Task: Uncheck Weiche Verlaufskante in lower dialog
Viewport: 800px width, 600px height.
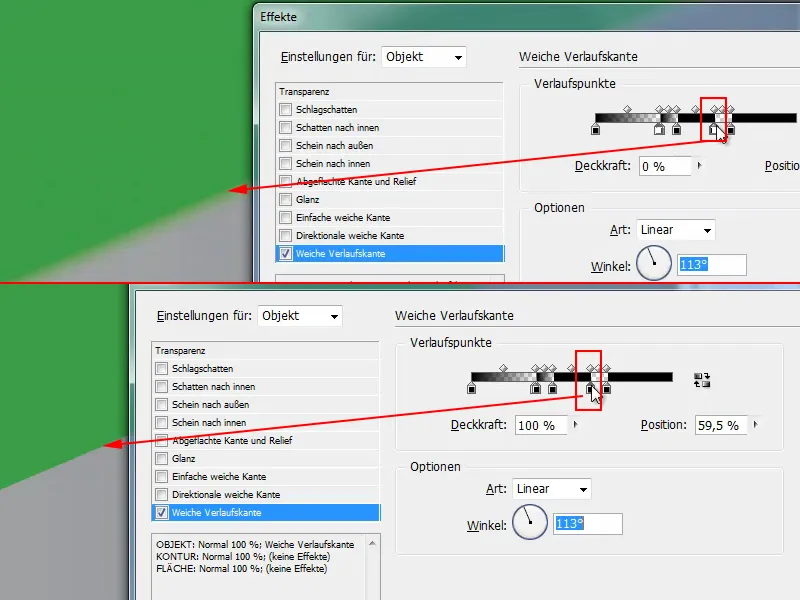Action: tap(162, 512)
